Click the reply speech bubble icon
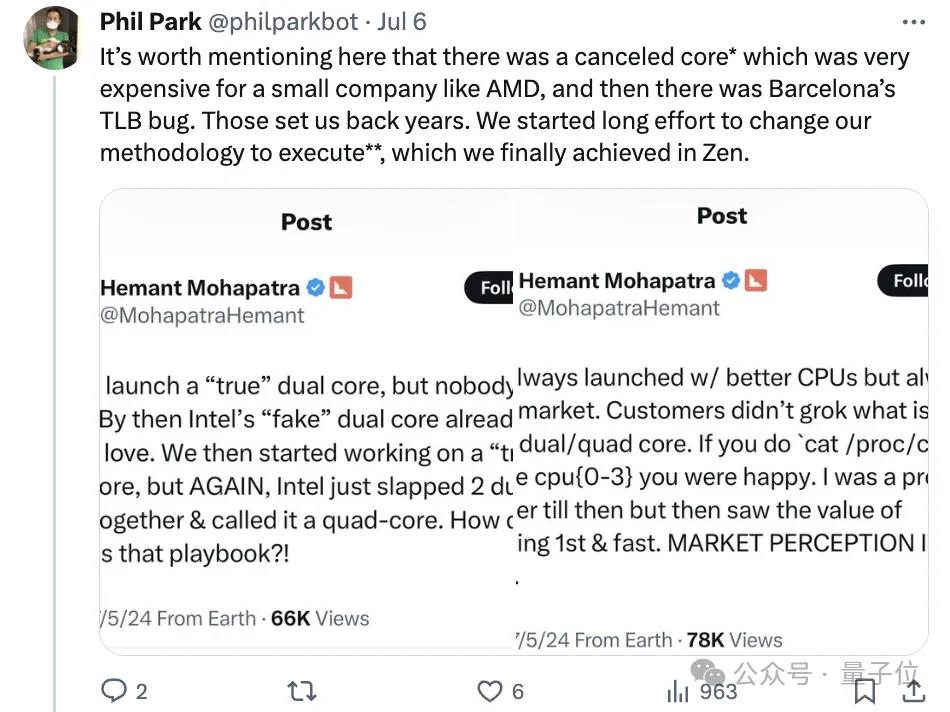The height and width of the screenshot is (712, 950). click(x=115, y=690)
